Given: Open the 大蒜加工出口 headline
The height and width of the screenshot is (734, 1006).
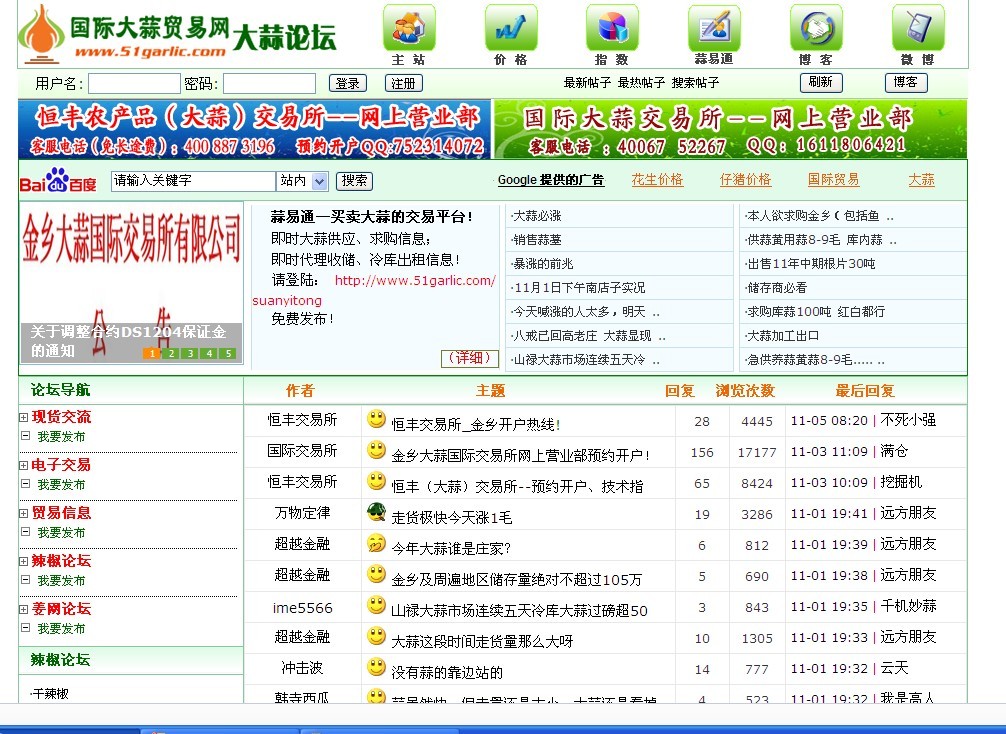Looking at the screenshot, I should click(782, 336).
